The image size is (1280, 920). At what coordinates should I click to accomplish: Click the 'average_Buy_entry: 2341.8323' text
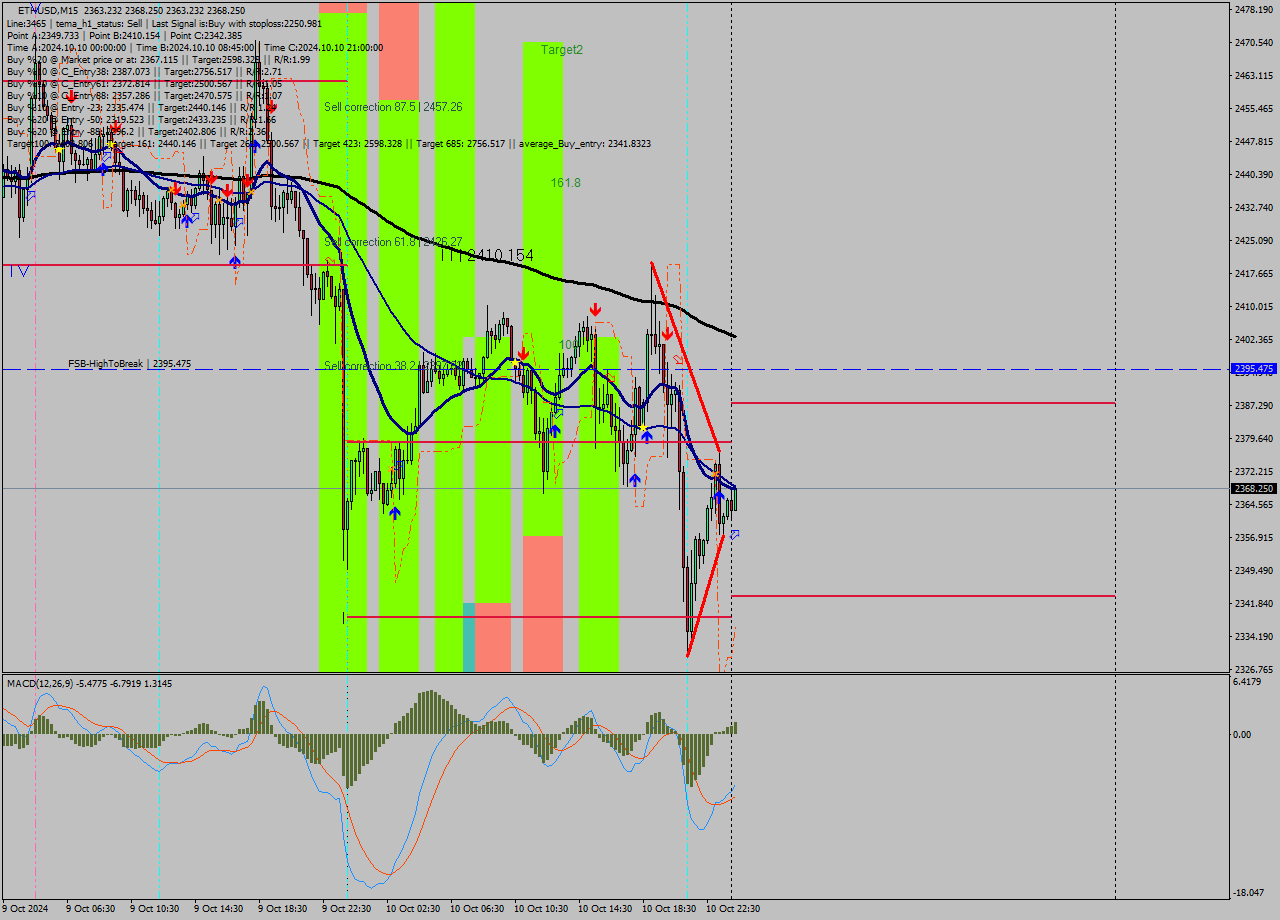point(586,144)
